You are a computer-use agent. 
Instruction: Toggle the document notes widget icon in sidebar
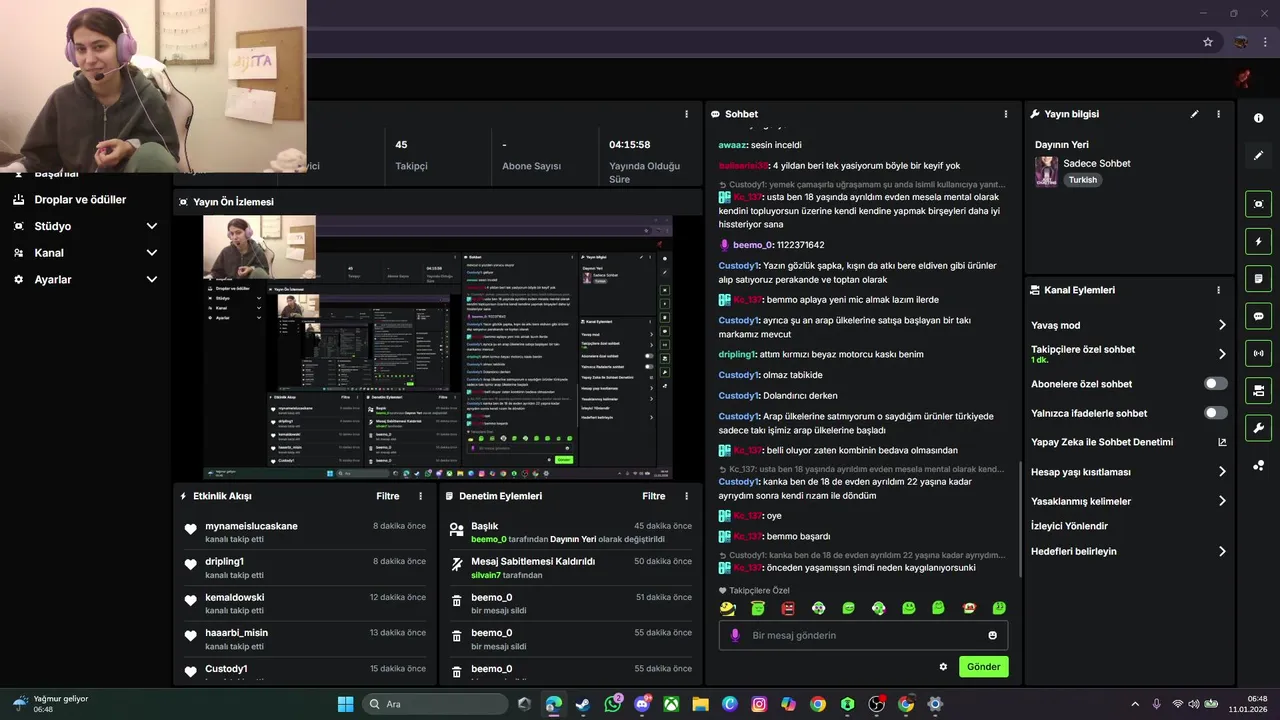pos(1258,278)
